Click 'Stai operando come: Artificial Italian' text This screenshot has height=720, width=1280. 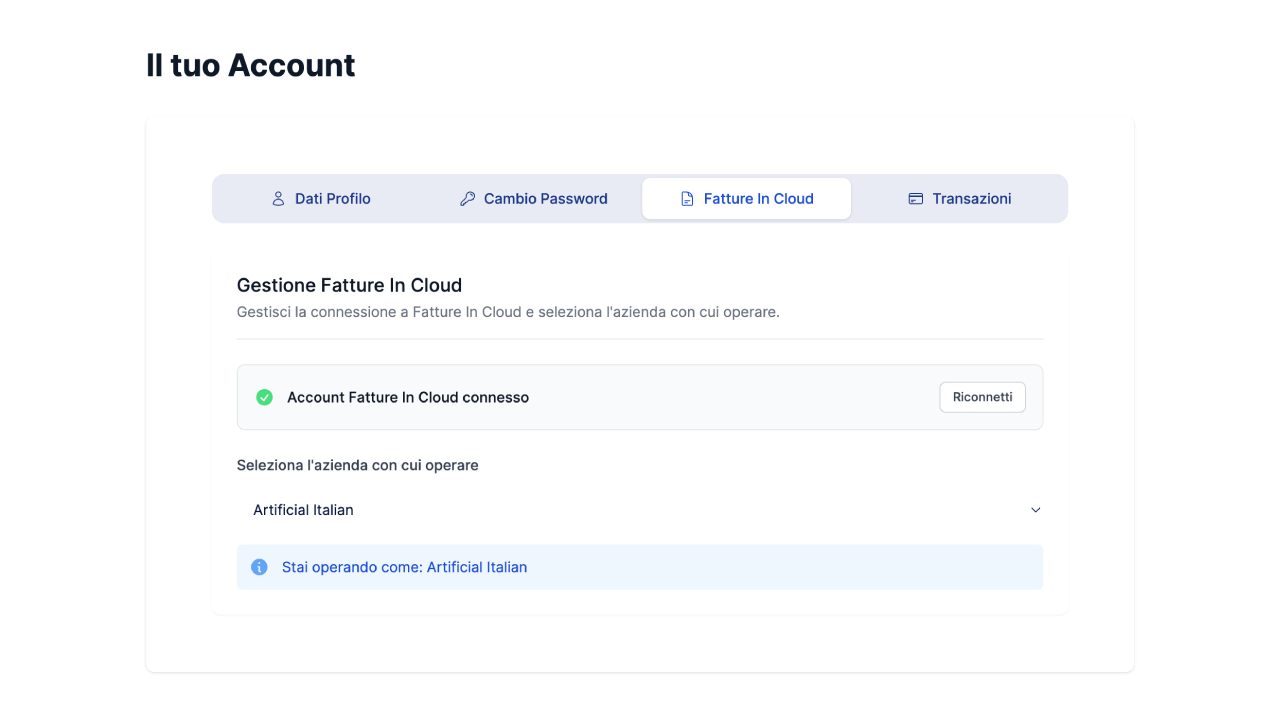coord(404,567)
